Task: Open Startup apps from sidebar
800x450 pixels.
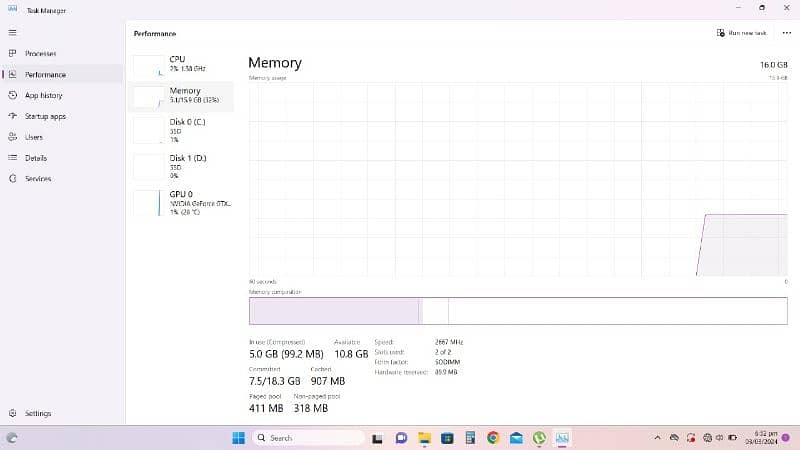Action: pos(12,116)
